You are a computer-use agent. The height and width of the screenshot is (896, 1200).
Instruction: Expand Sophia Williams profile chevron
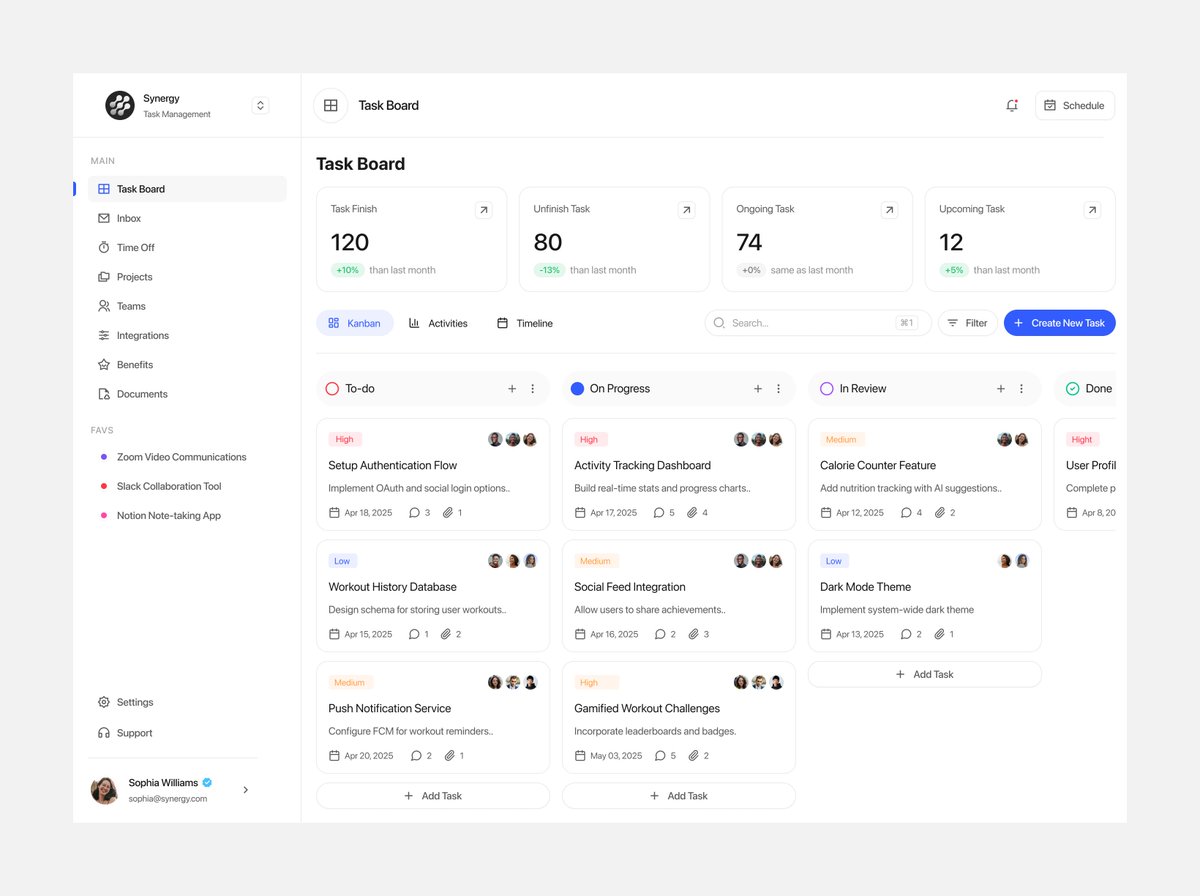pyautogui.click(x=246, y=790)
